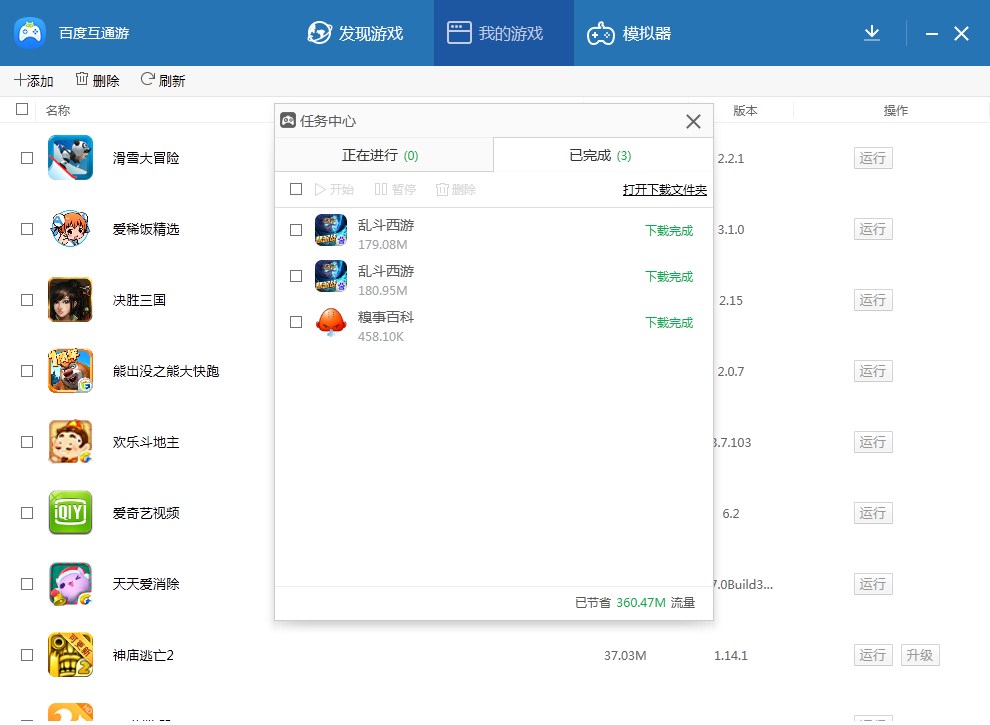Click the 乱斗西游 app icon in download list
Image resolution: width=990 pixels, height=725 pixels.
click(330, 230)
